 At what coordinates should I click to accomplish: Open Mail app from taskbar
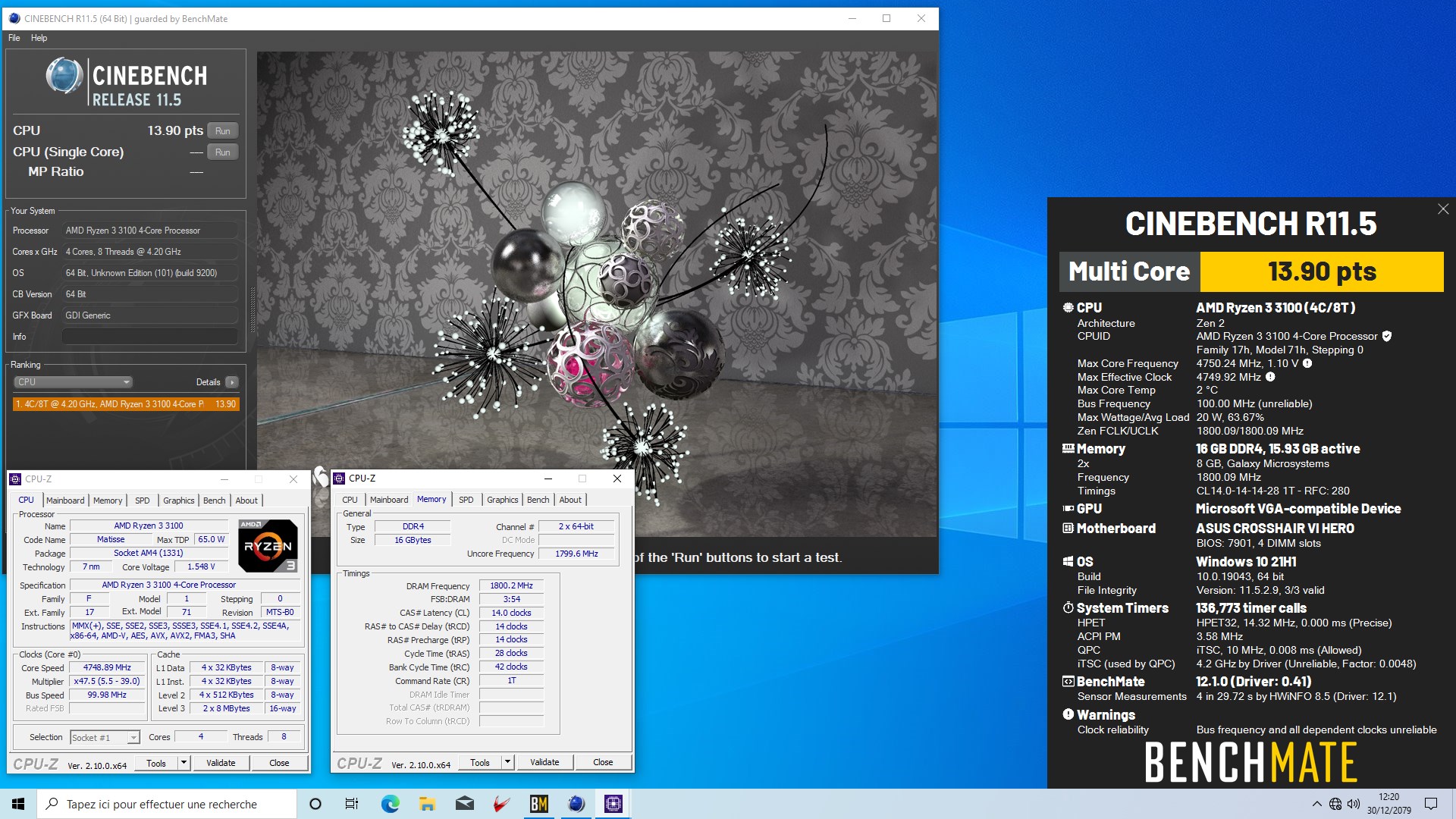(x=465, y=804)
